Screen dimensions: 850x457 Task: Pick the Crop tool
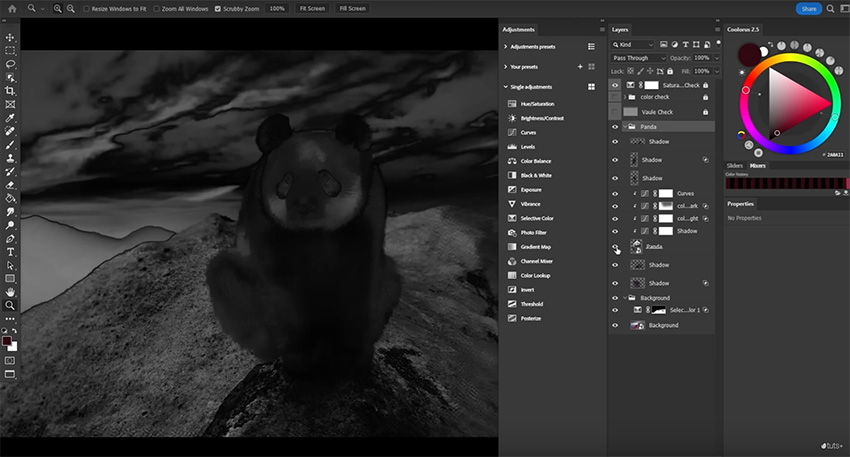point(10,90)
